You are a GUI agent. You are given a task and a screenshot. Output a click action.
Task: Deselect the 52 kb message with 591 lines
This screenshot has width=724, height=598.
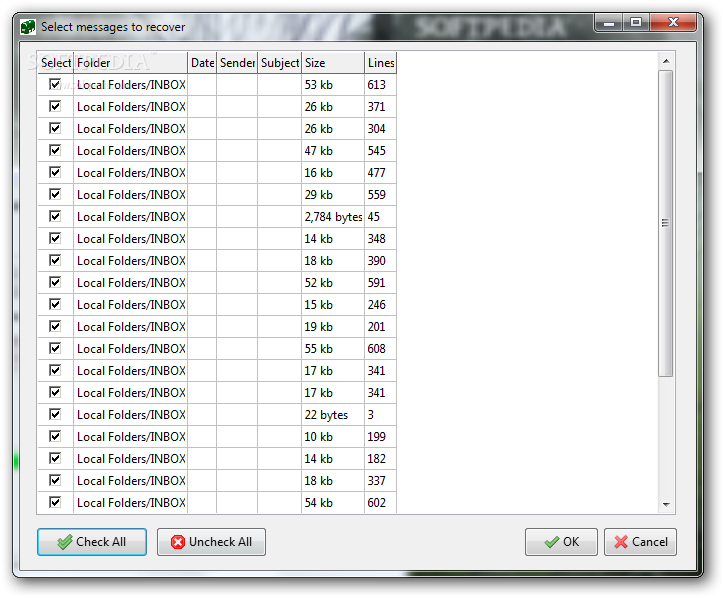point(55,282)
